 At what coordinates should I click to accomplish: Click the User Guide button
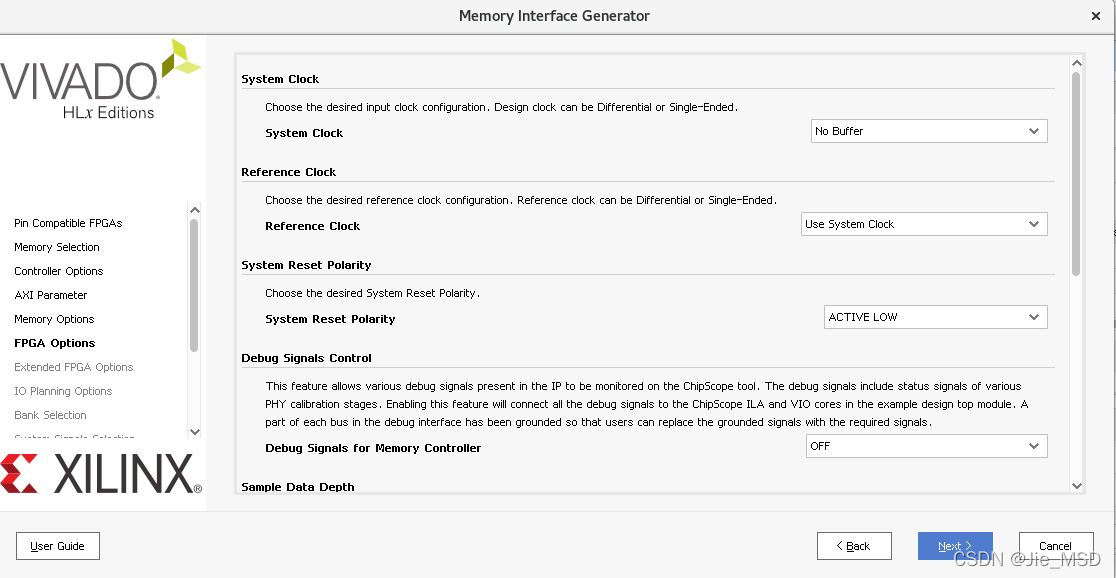(x=58, y=546)
